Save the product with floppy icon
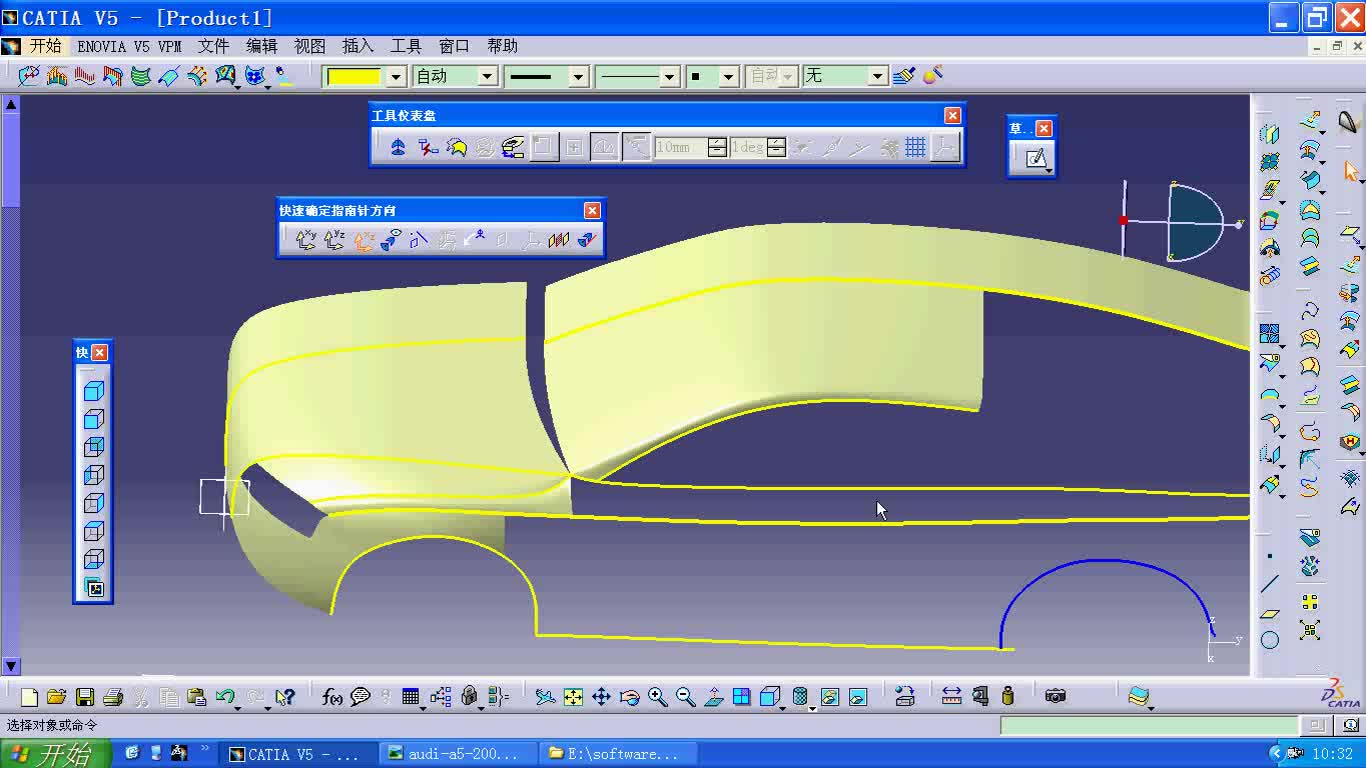The width and height of the screenshot is (1366, 768). point(85,697)
